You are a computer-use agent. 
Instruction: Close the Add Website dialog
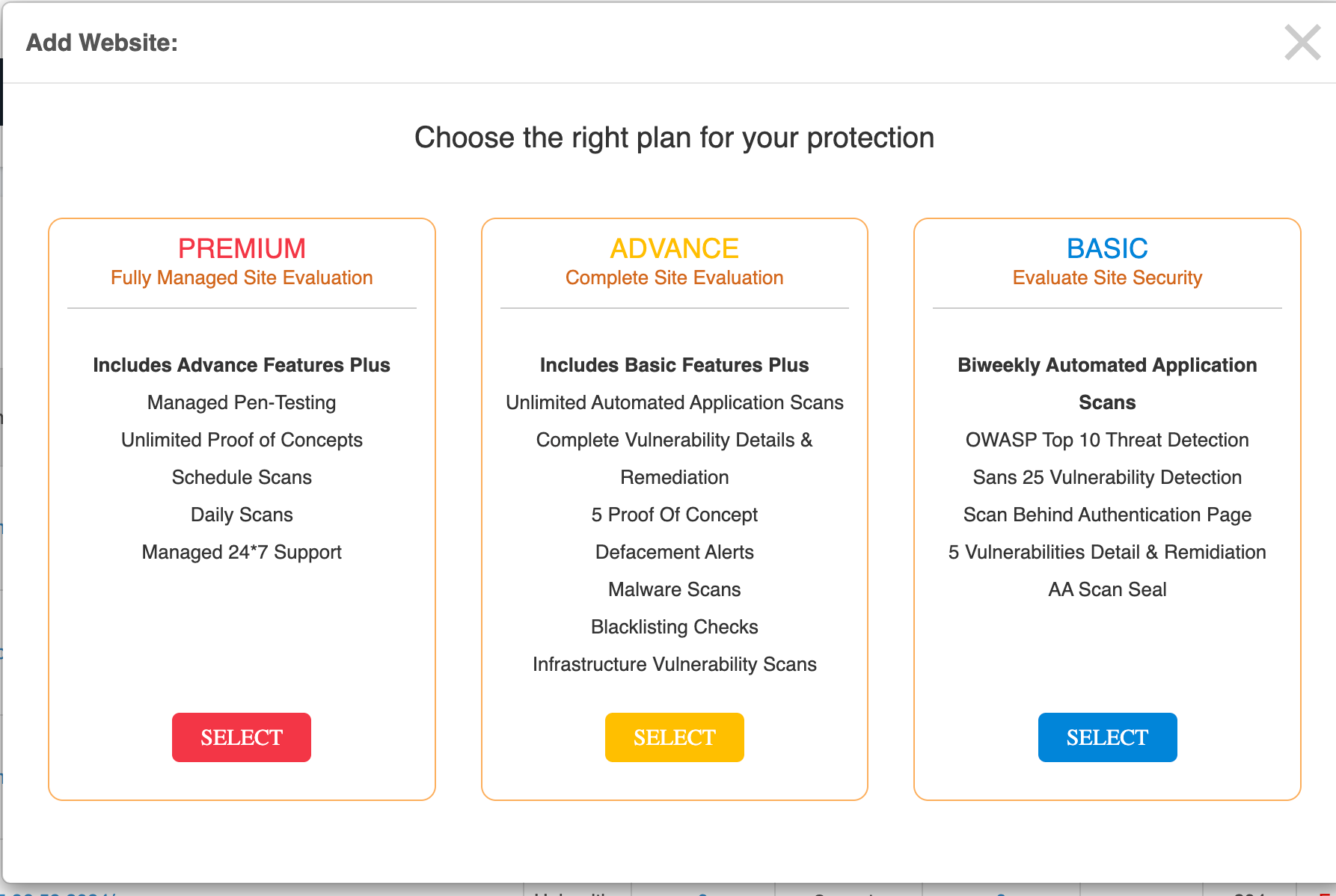pyautogui.click(x=1302, y=43)
